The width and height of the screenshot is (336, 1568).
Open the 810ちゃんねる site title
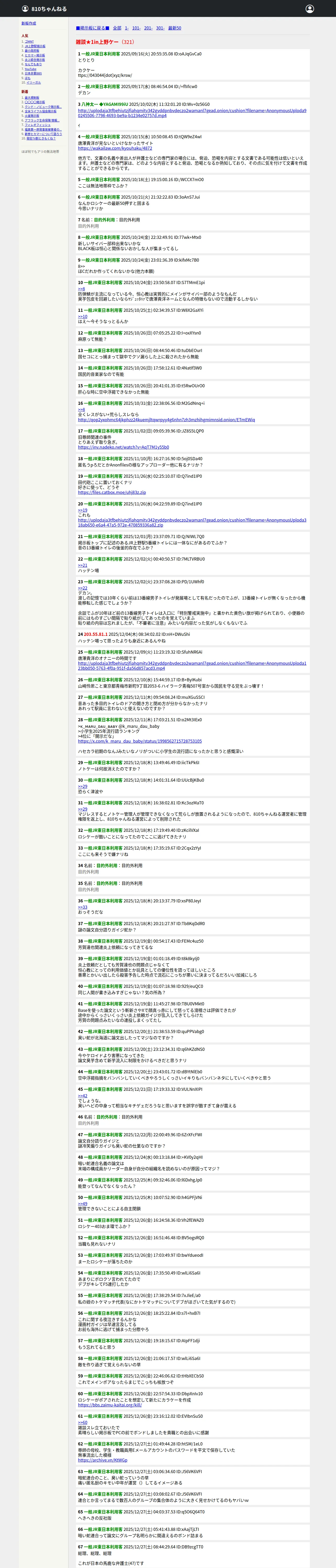point(49,9)
